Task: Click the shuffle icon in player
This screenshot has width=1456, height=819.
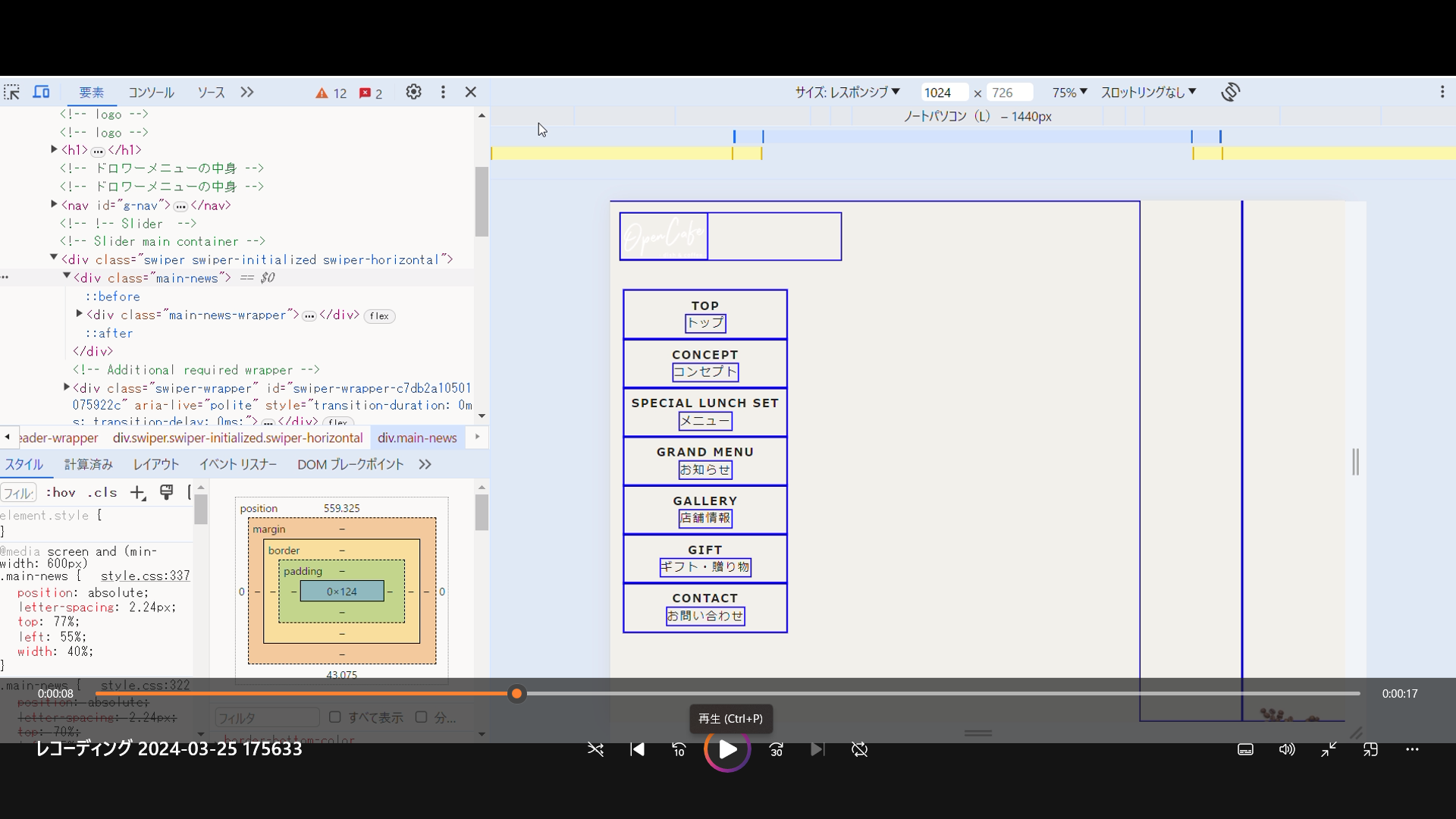Action: 595,749
